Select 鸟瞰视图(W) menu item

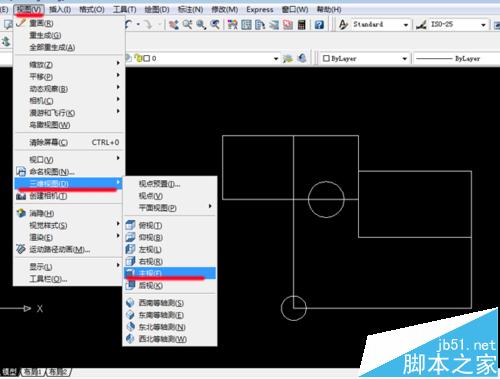69,125
